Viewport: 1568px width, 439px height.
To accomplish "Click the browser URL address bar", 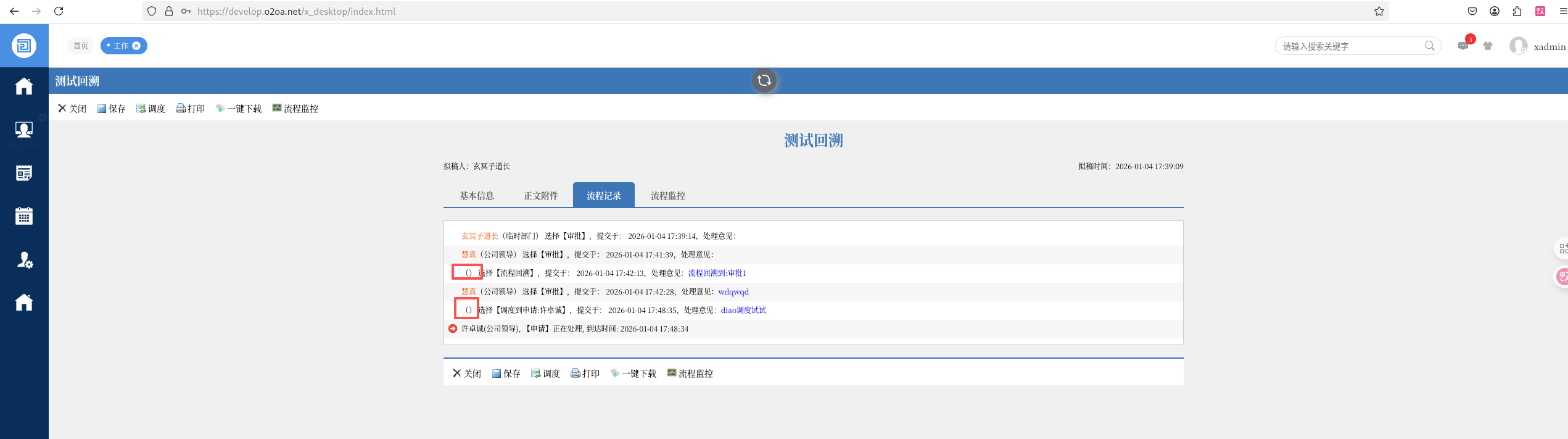I will click(x=765, y=11).
